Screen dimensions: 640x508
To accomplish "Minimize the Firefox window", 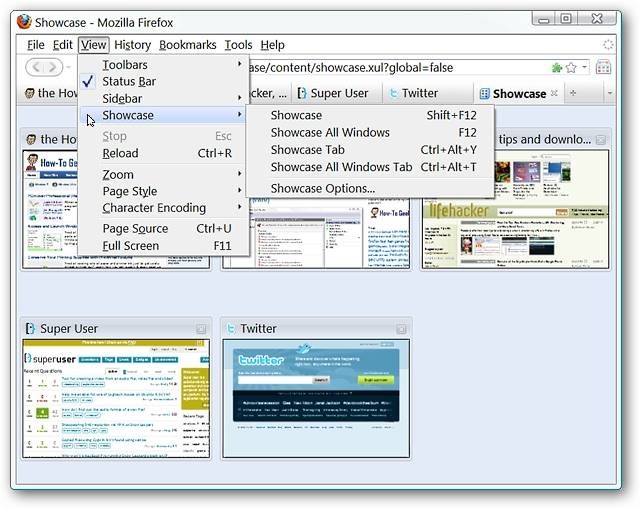I will click(x=544, y=19).
